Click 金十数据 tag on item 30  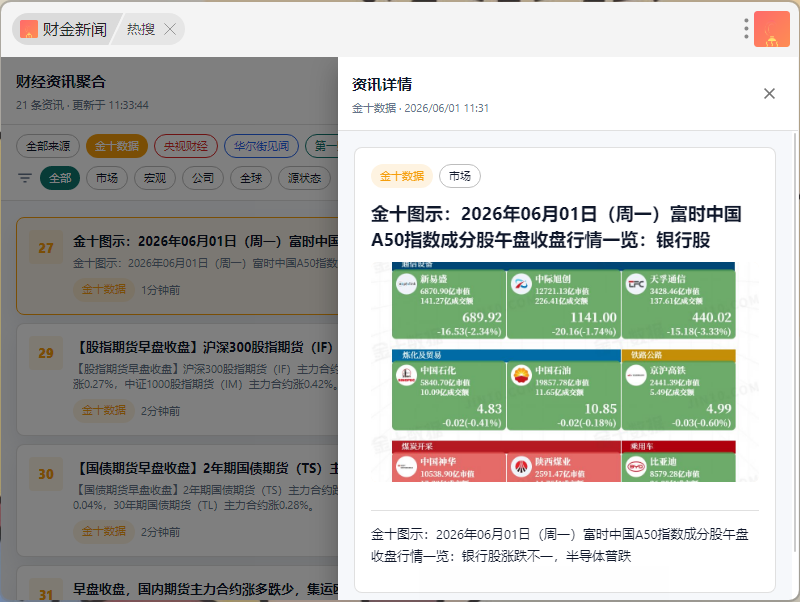click(x=104, y=532)
